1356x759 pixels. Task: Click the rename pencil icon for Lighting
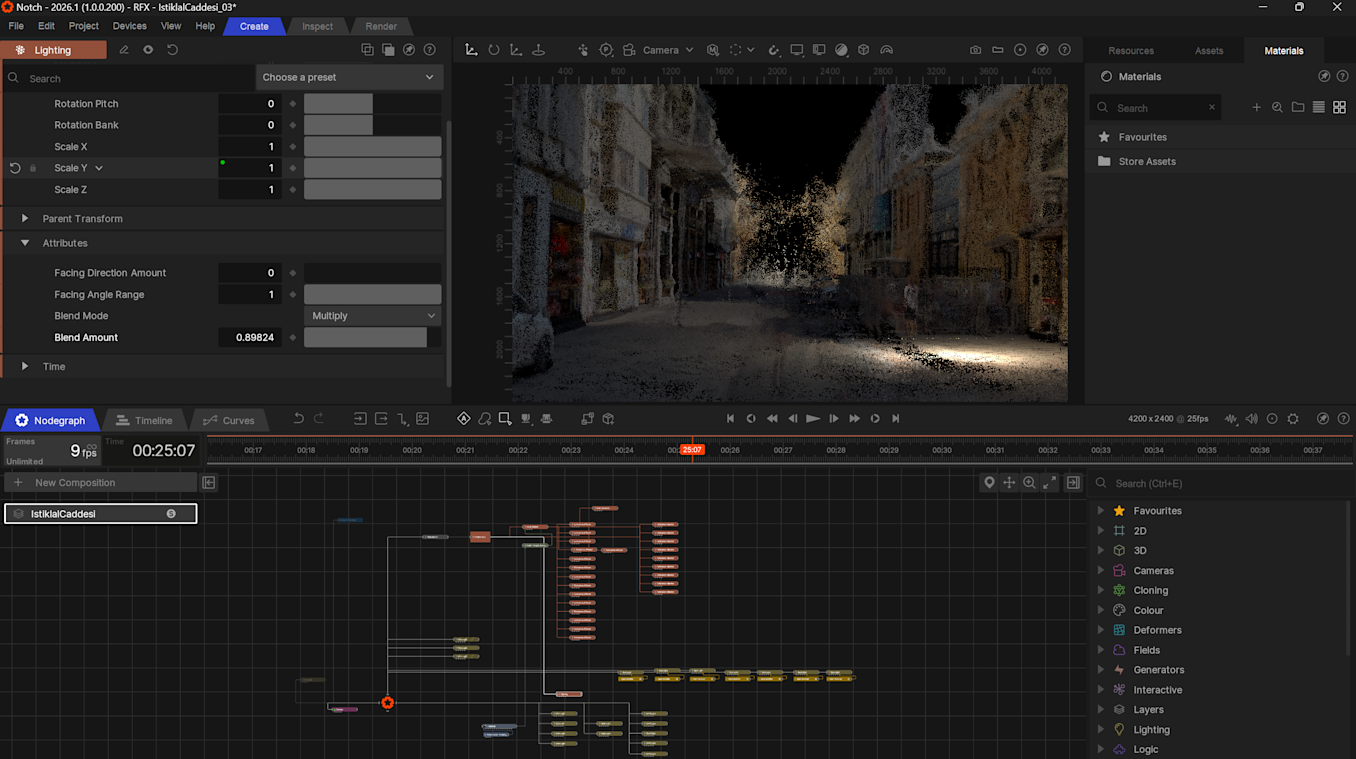pos(124,50)
